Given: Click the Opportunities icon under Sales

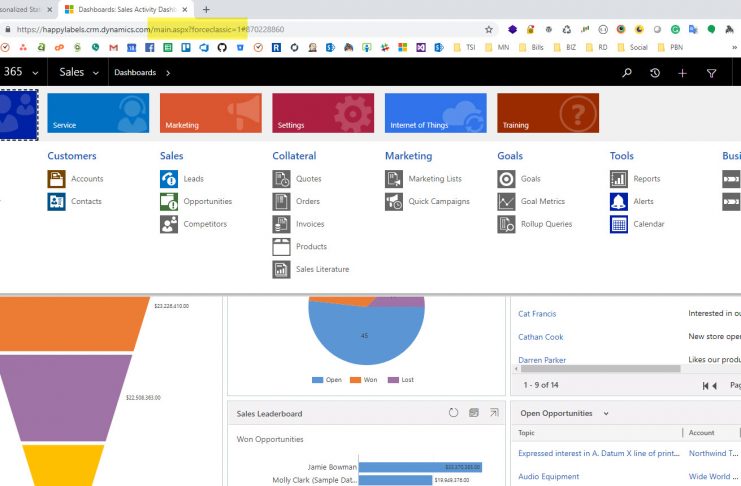Looking at the screenshot, I should pyautogui.click(x=169, y=202).
